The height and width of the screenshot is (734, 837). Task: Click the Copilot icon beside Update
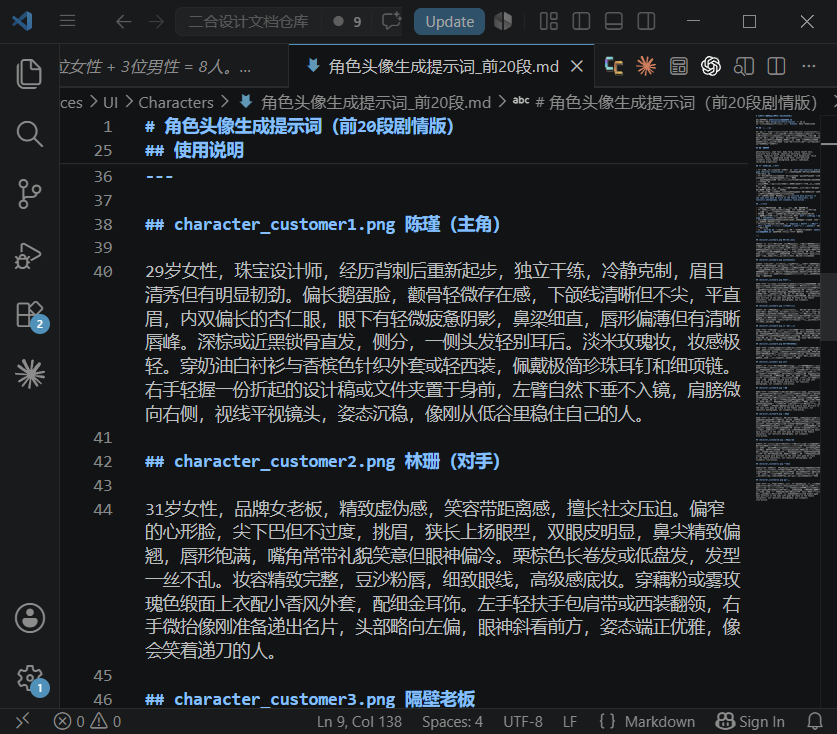tap(503, 21)
